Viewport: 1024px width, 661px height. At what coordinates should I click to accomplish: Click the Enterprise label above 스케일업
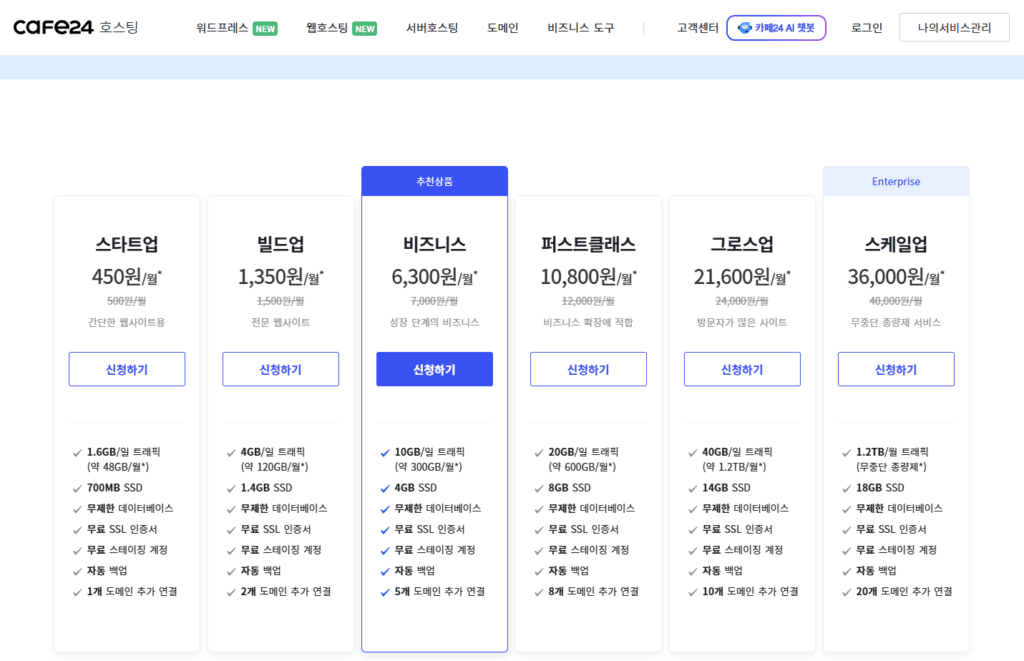[x=896, y=182]
